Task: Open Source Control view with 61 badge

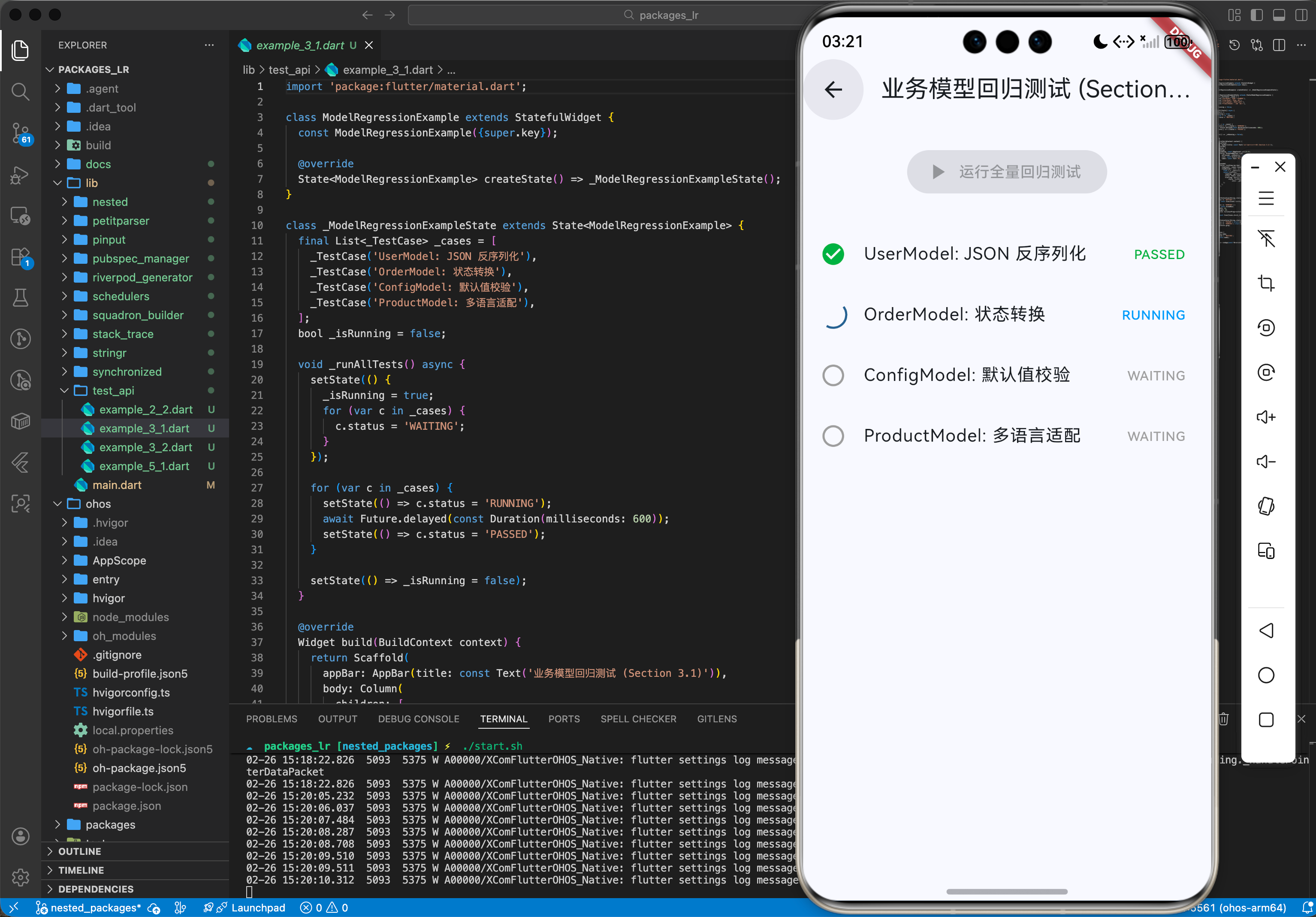Action: click(21, 133)
